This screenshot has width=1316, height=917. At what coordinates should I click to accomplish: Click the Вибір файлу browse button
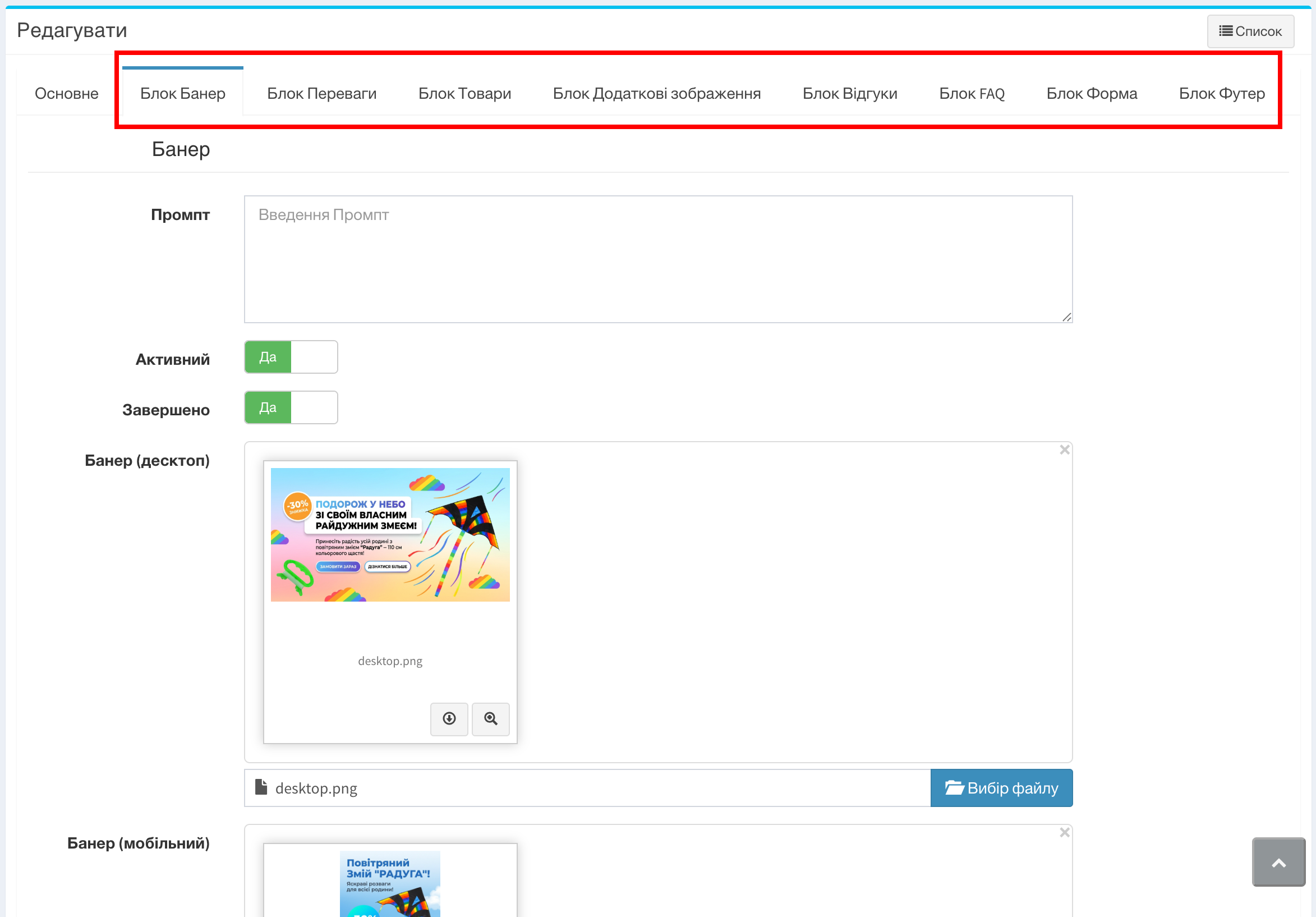pos(1001,788)
